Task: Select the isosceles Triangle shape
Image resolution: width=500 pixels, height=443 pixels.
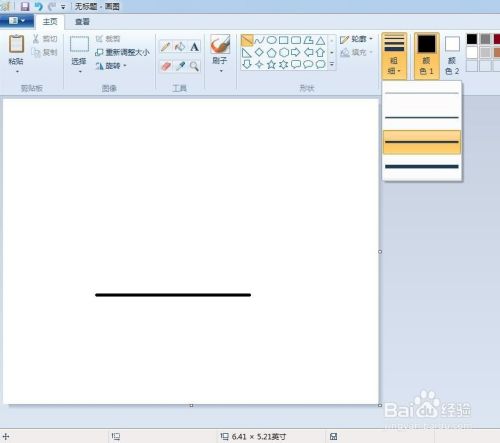Action: coord(320,41)
